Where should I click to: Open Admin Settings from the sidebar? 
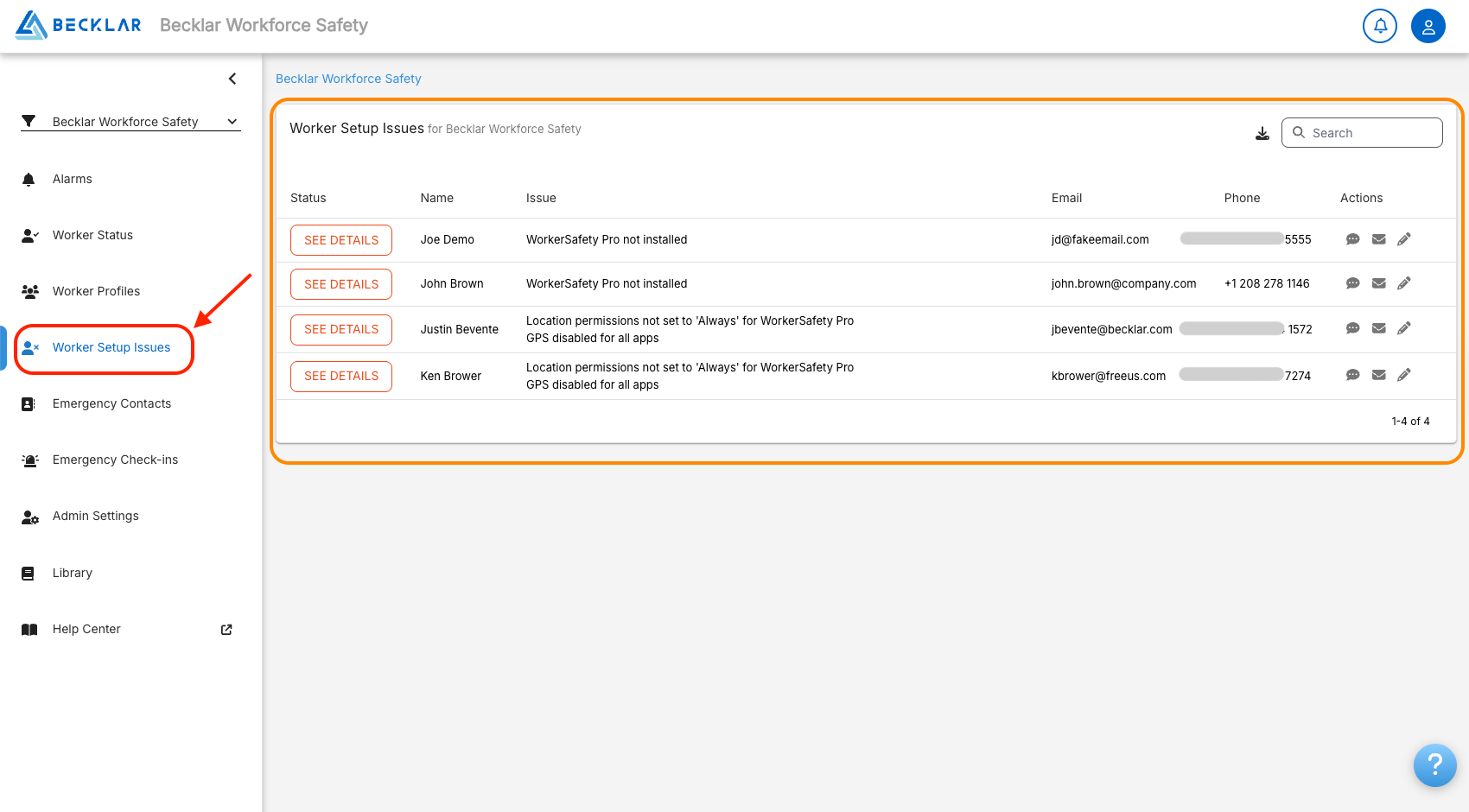point(95,516)
